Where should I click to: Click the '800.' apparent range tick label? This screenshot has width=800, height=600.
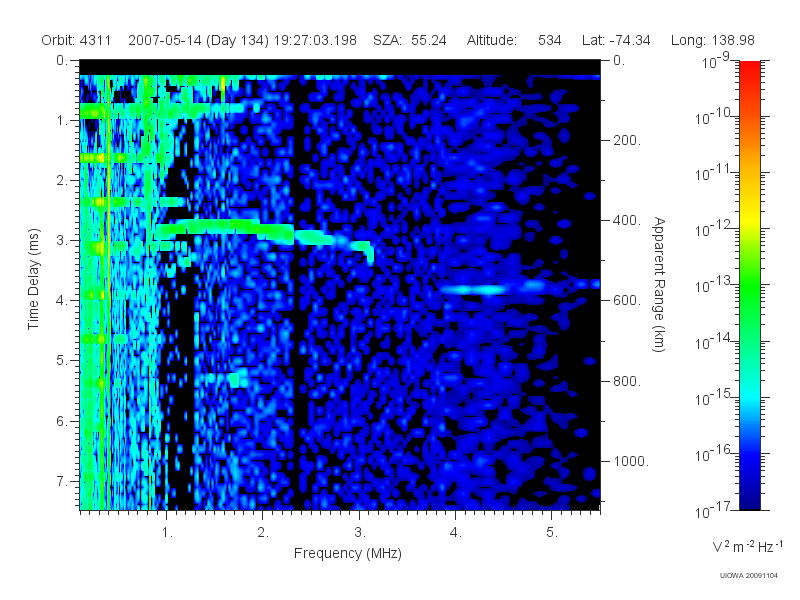pyautogui.click(x=627, y=381)
